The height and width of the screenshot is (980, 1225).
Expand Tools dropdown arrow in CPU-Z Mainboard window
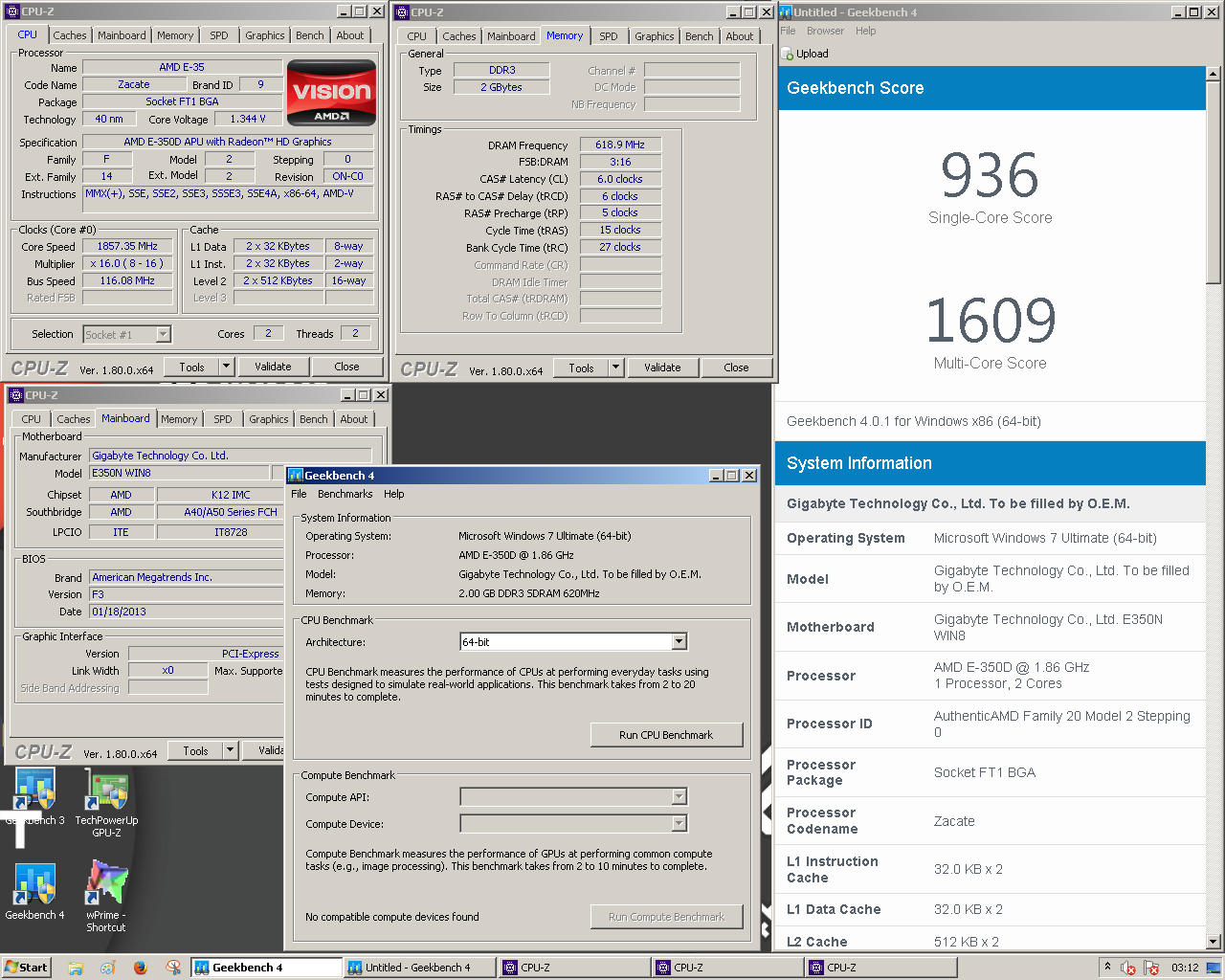230,751
